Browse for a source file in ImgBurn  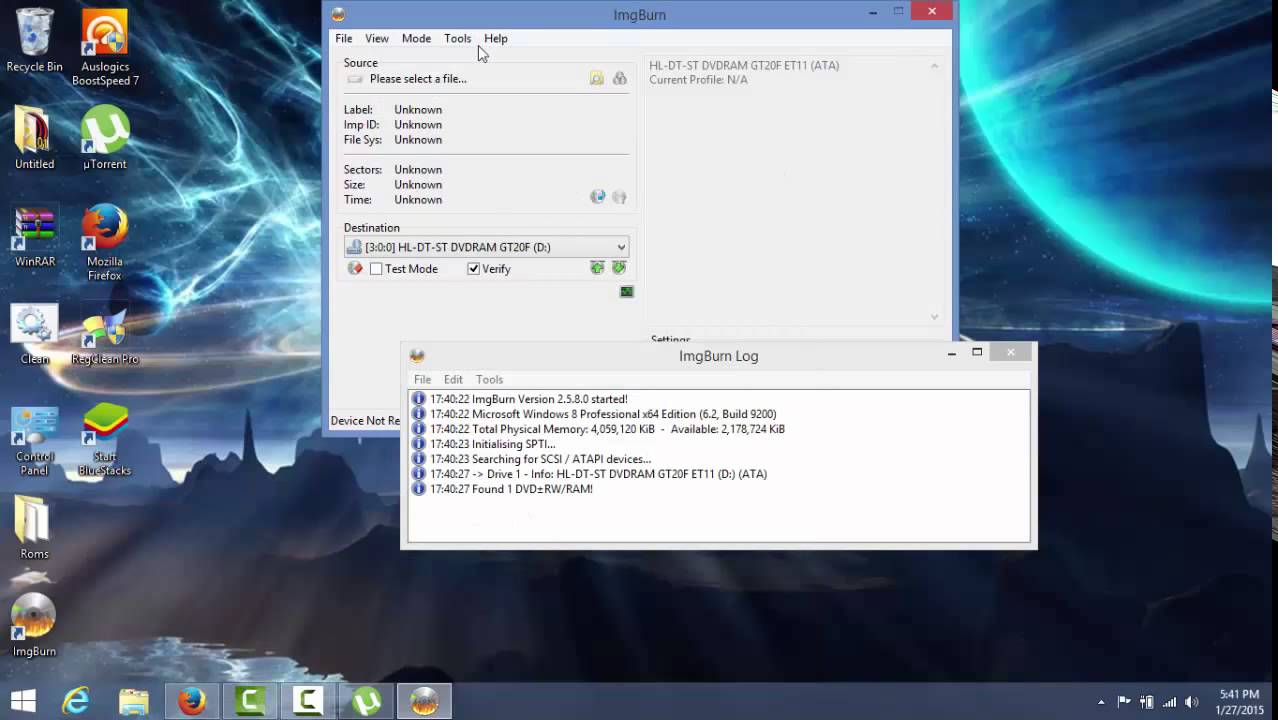[x=597, y=78]
